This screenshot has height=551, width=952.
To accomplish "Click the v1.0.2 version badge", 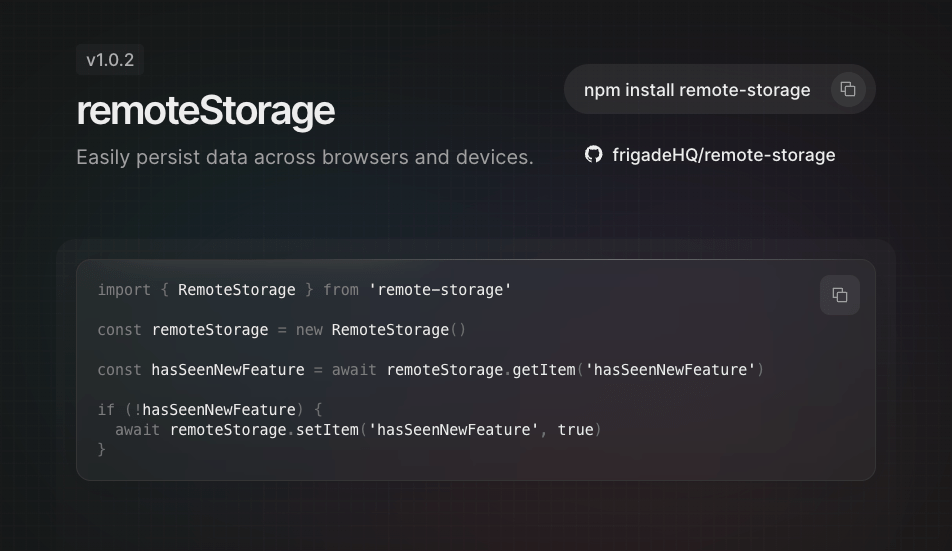I will pos(110,60).
